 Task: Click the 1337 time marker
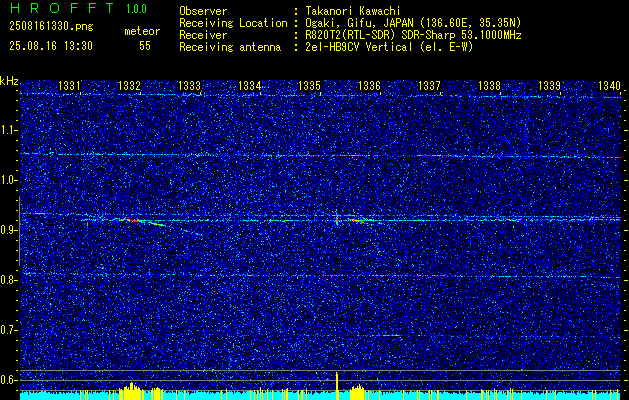point(429,85)
